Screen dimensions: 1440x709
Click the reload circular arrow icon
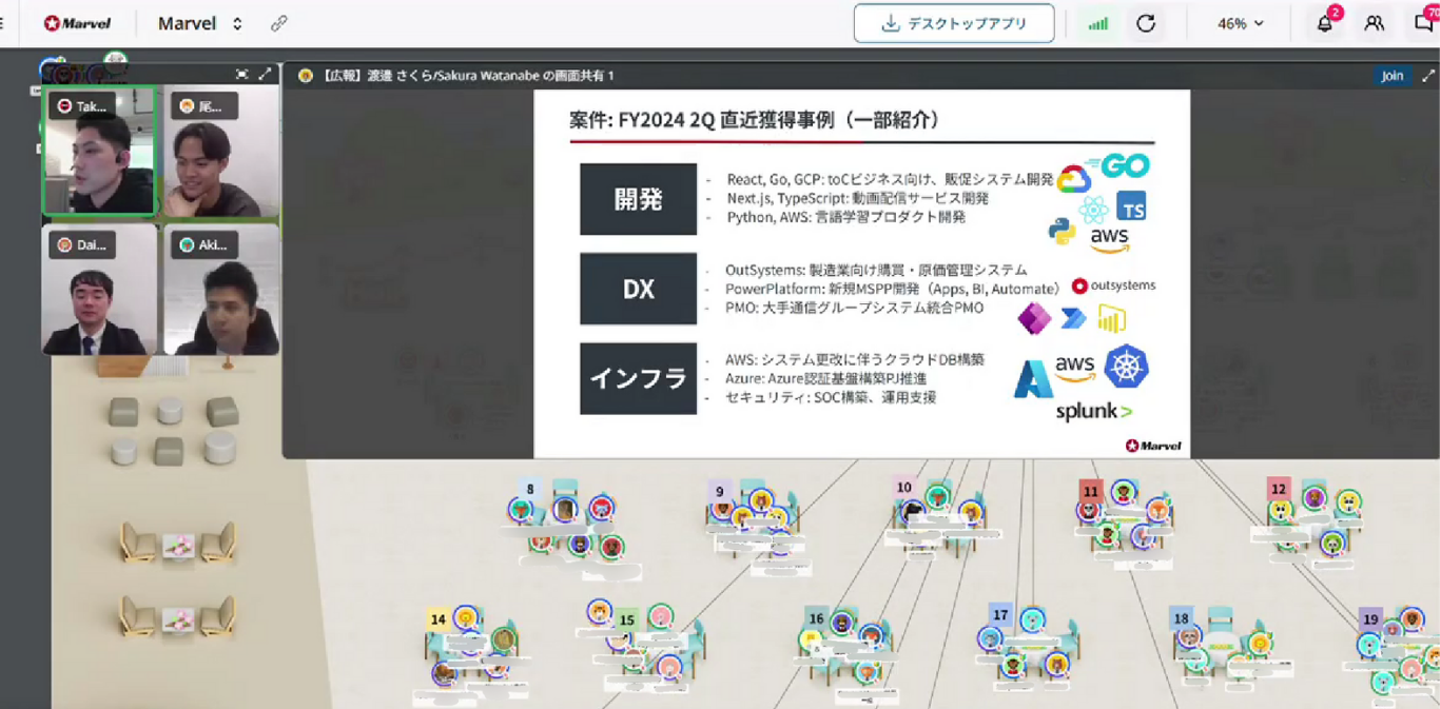pyautogui.click(x=1146, y=24)
